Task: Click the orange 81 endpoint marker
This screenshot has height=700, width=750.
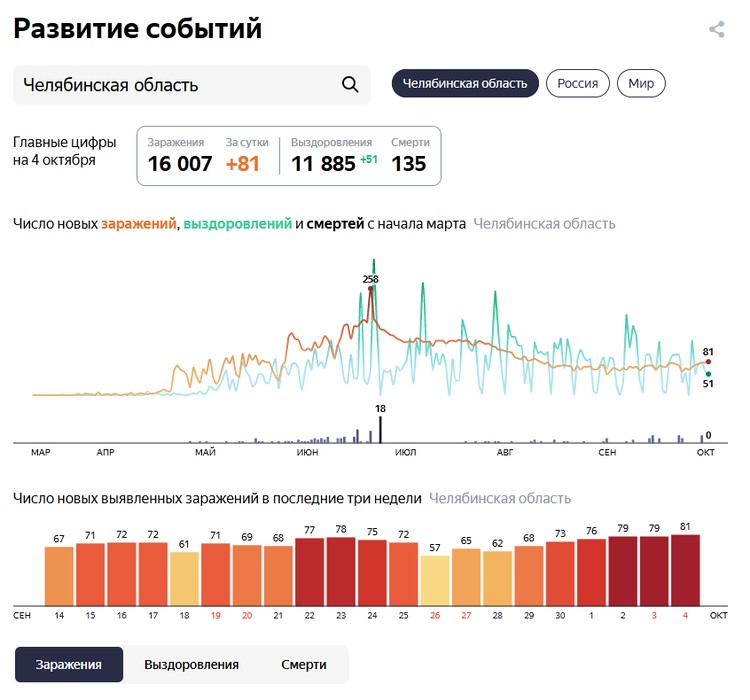Action: pos(708,362)
